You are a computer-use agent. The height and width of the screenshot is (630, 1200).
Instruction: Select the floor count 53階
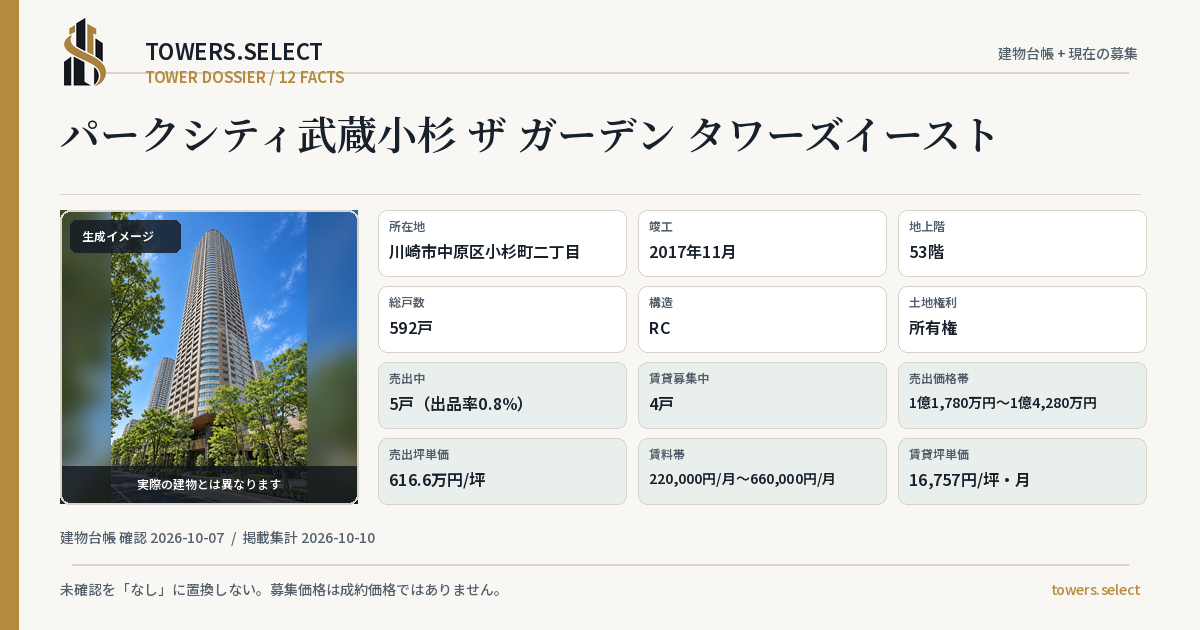[x=927, y=252]
